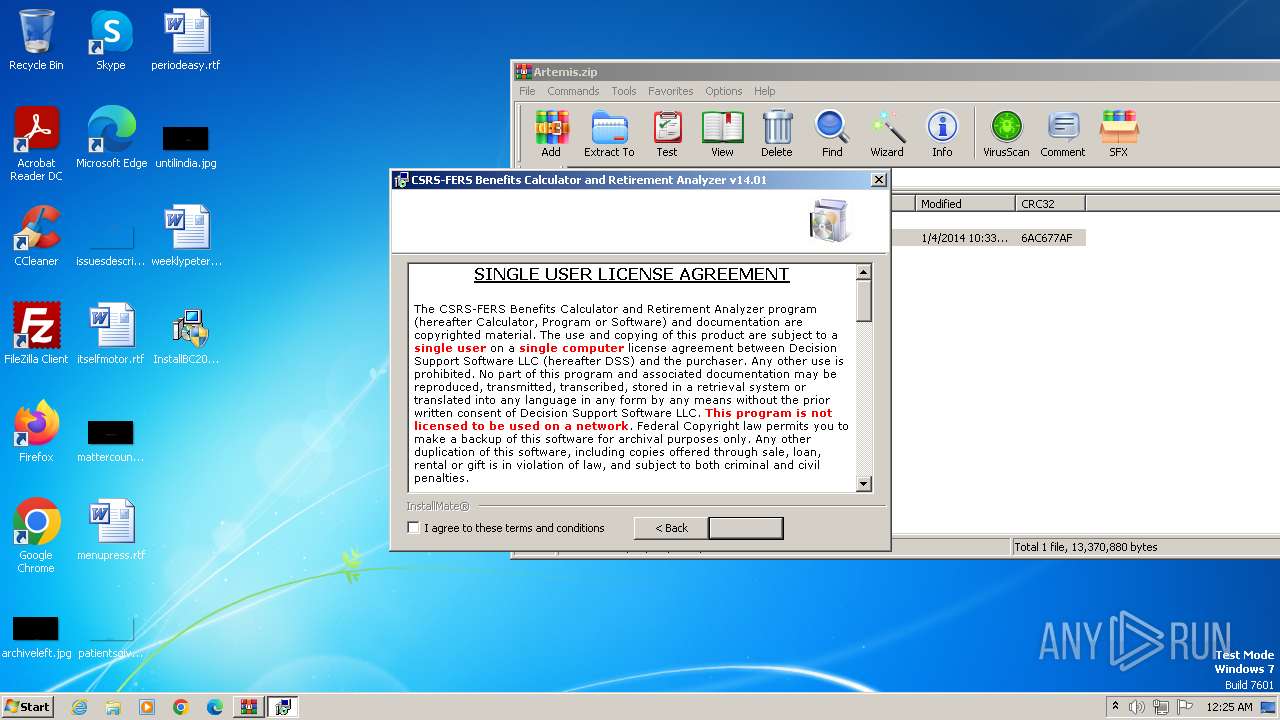Click the CRC32 column header

(1050, 203)
